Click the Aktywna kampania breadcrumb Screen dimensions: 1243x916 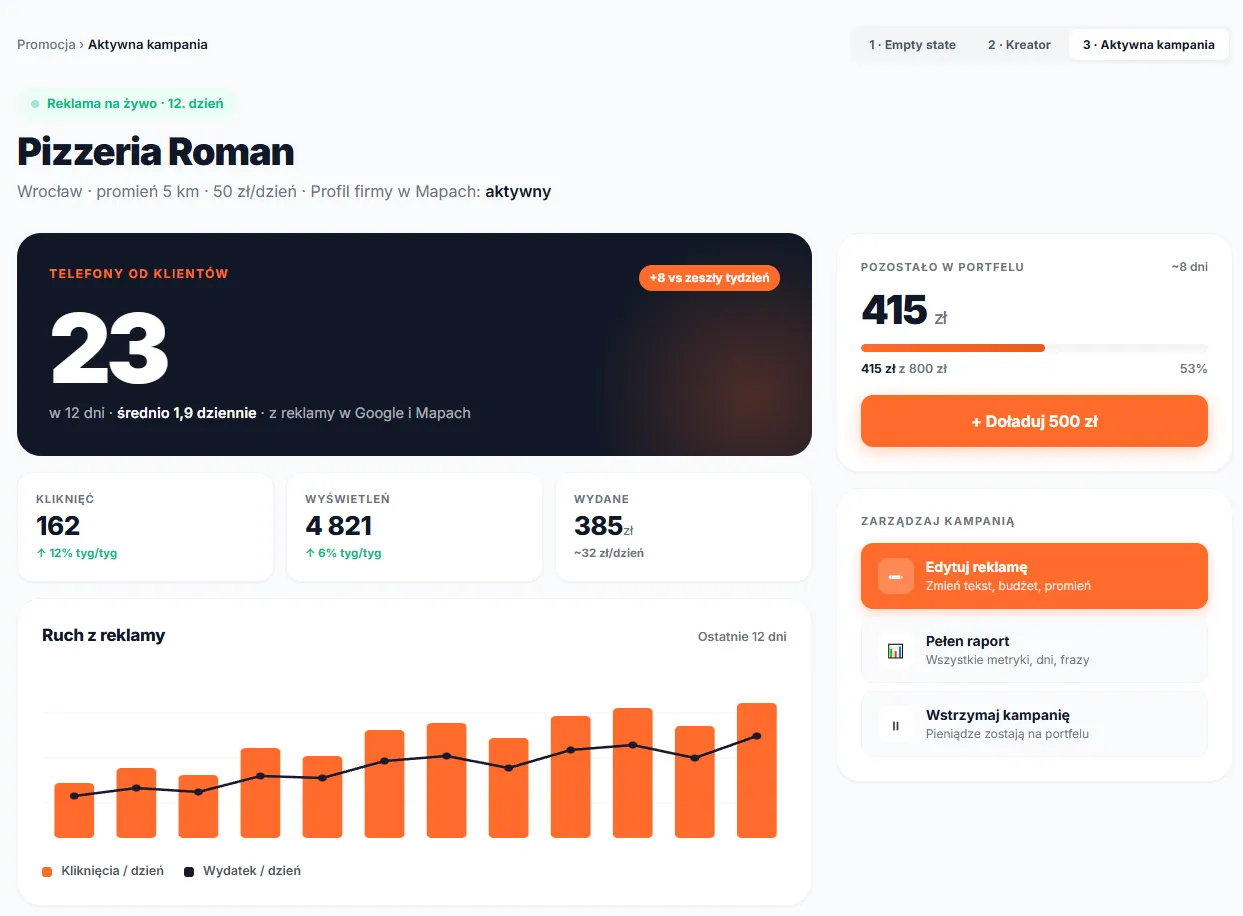[148, 45]
